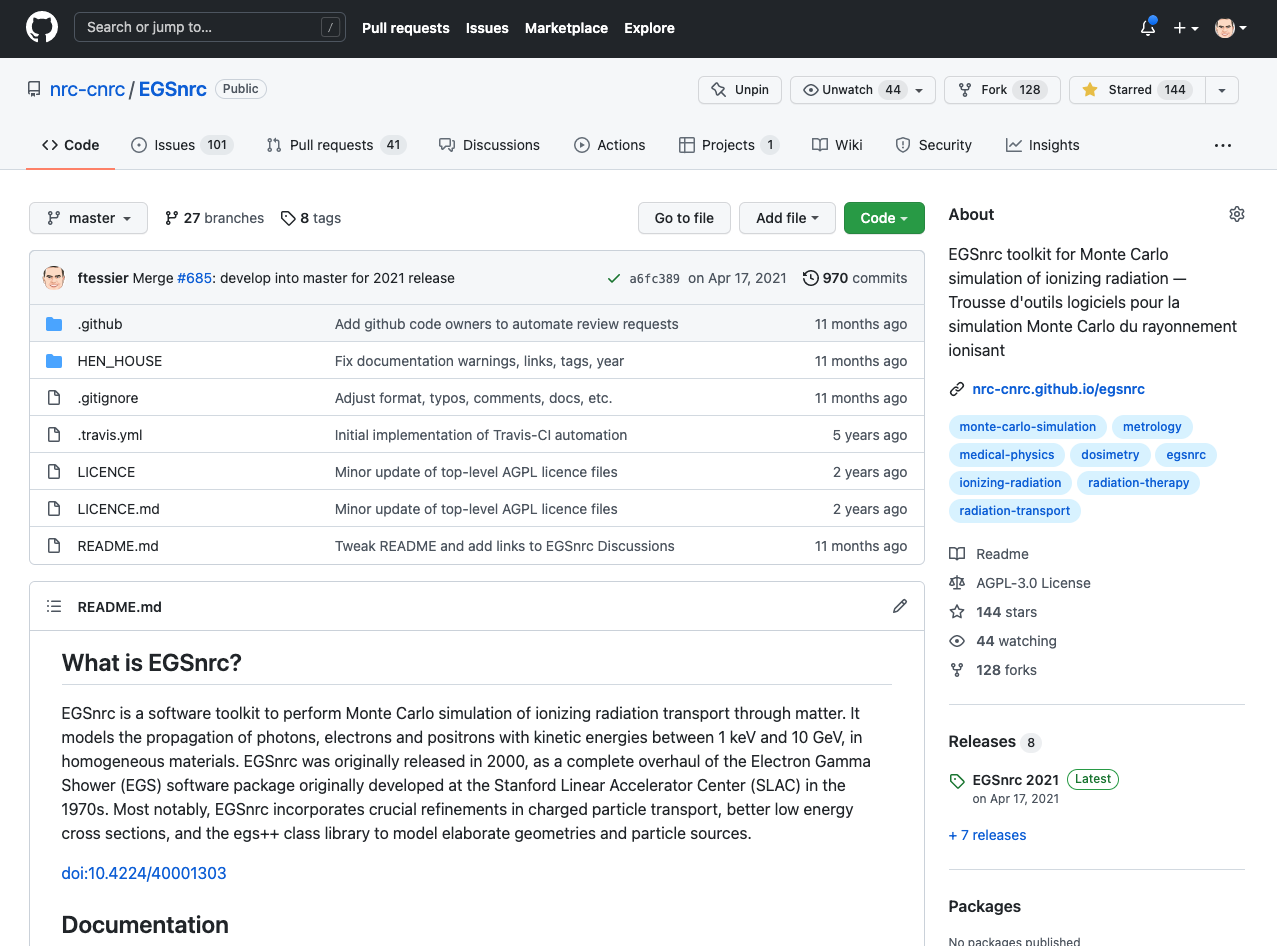The width and height of the screenshot is (1277, 946).
Task: Open the EGSnrc repository name link
Action: [x=172, y=89]
